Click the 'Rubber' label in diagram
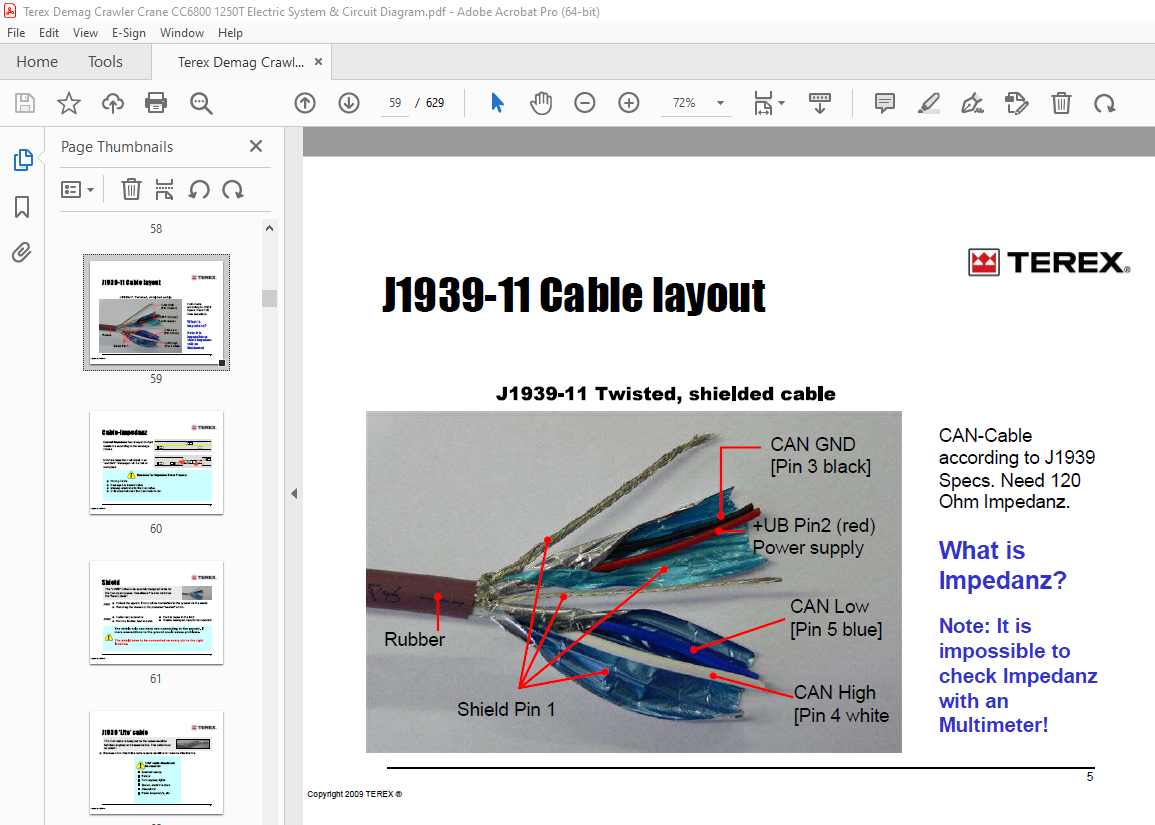The width and height of the screenshot is (1155, 825). tap(415, 639)
